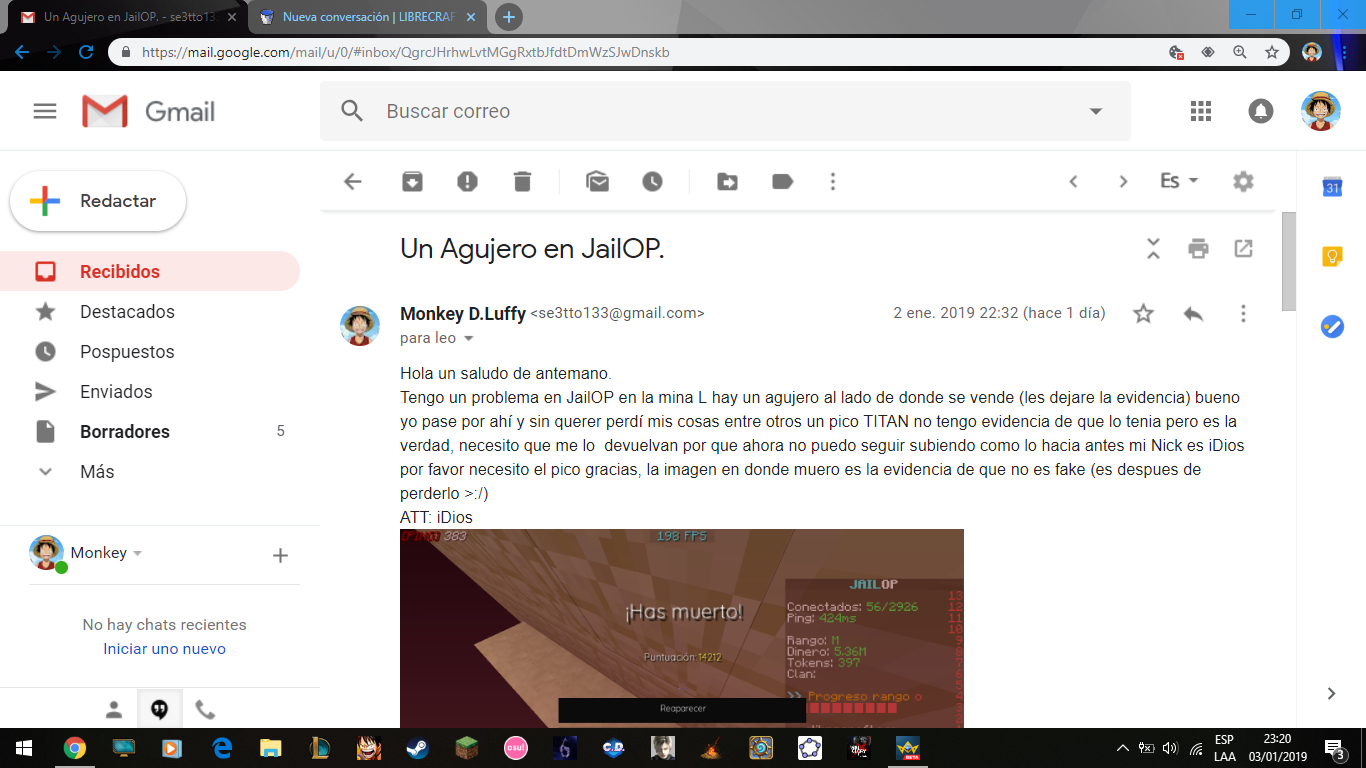Launch Minecraft from the taskbar
The height and width of the screenshot is (768, 1366).
click(466, 747)
